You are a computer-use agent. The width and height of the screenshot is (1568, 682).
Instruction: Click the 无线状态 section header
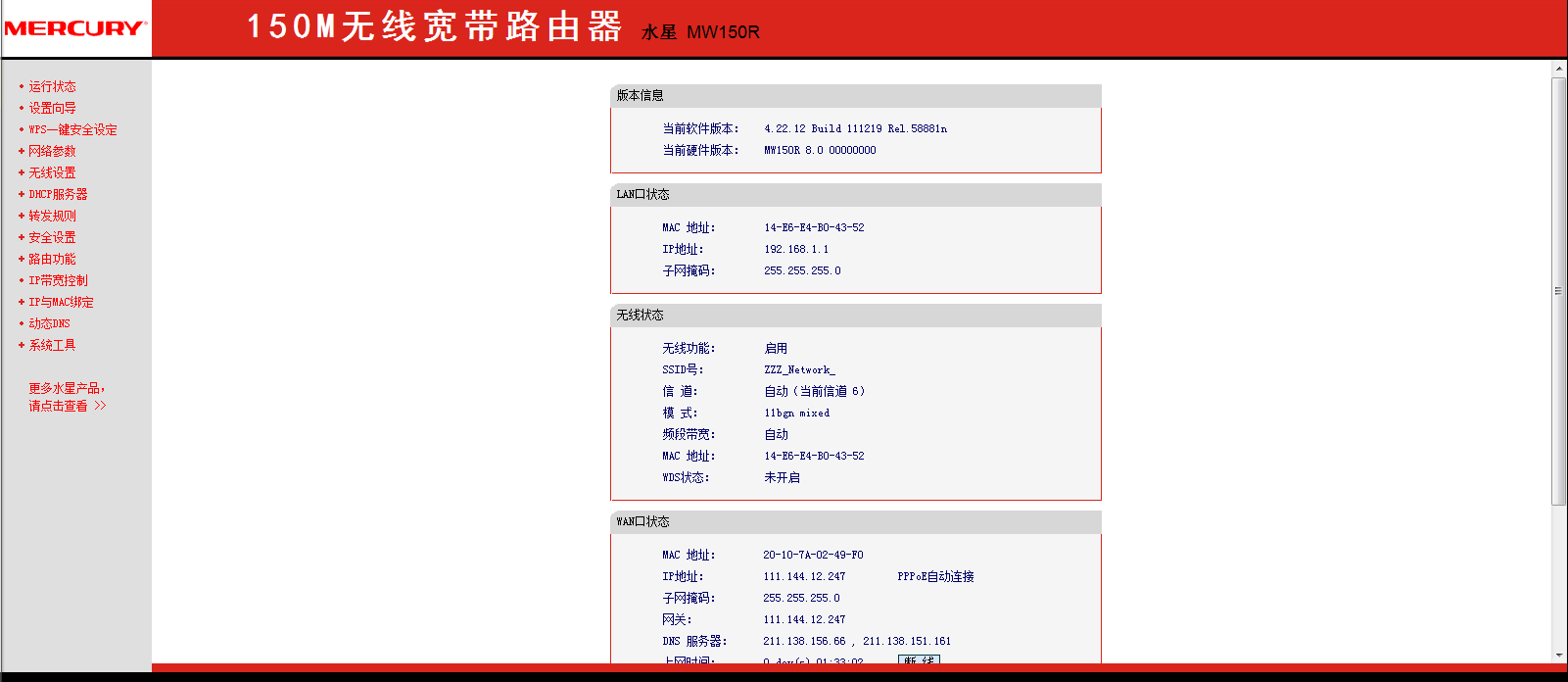[856, 315]
